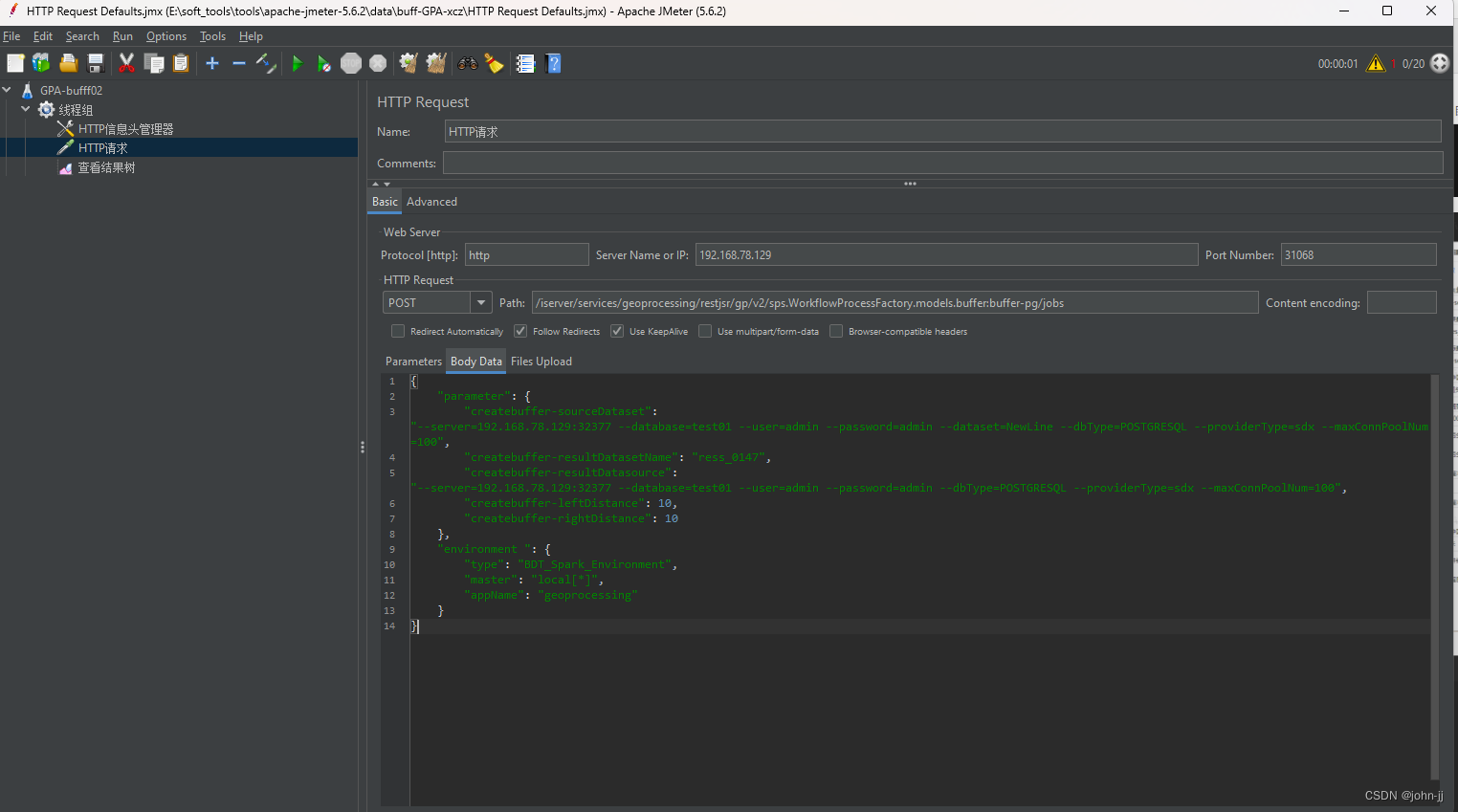Start the test with the green play icon
Screen dimensions: 1458x812
(x=297, y=63)
